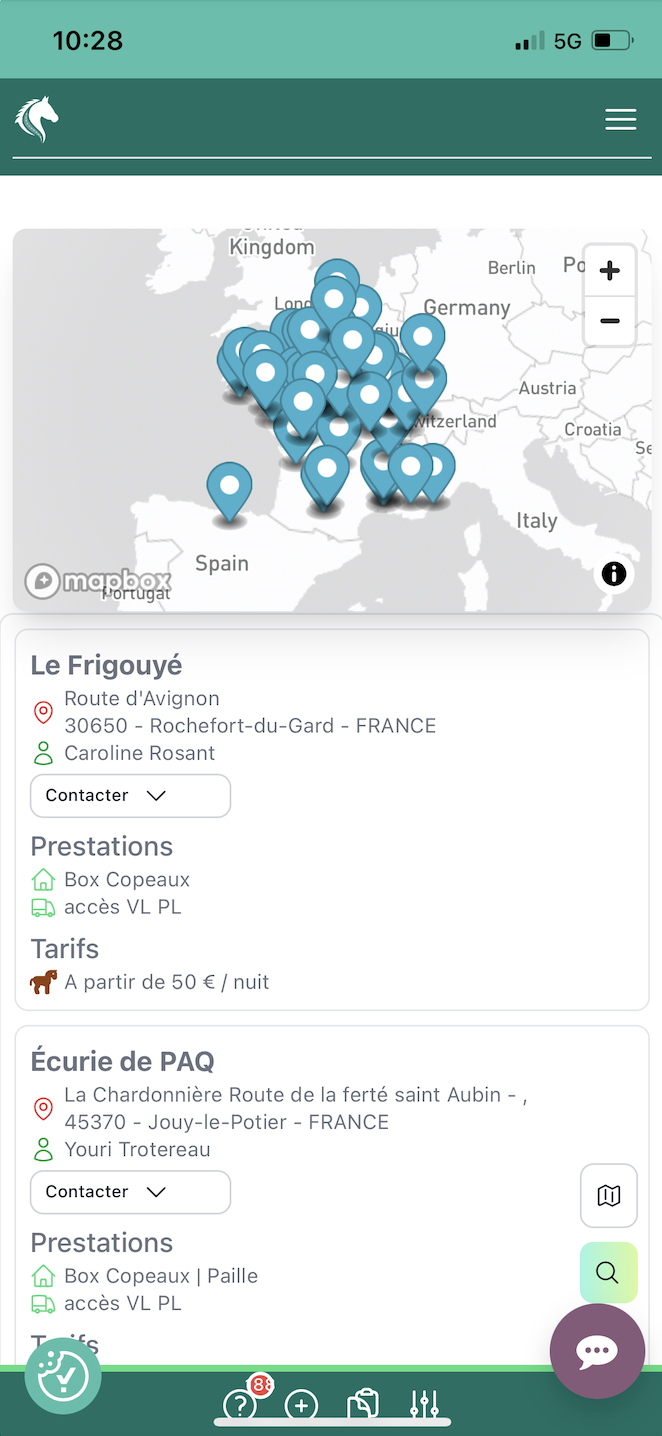Expand Contacter dropdown for Le Frigouyé
This screenshot has width=662, height=1436.
point(130,796)
